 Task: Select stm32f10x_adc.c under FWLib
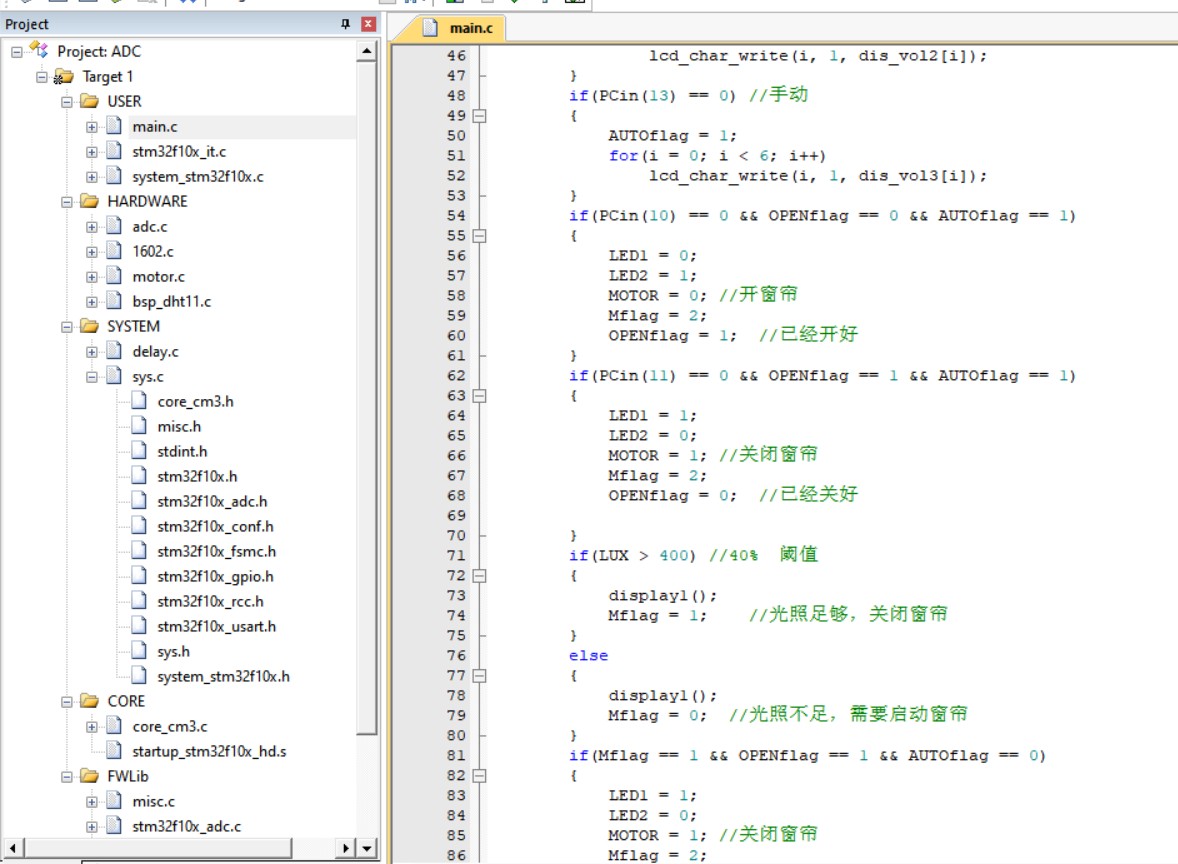coord(186,826)
